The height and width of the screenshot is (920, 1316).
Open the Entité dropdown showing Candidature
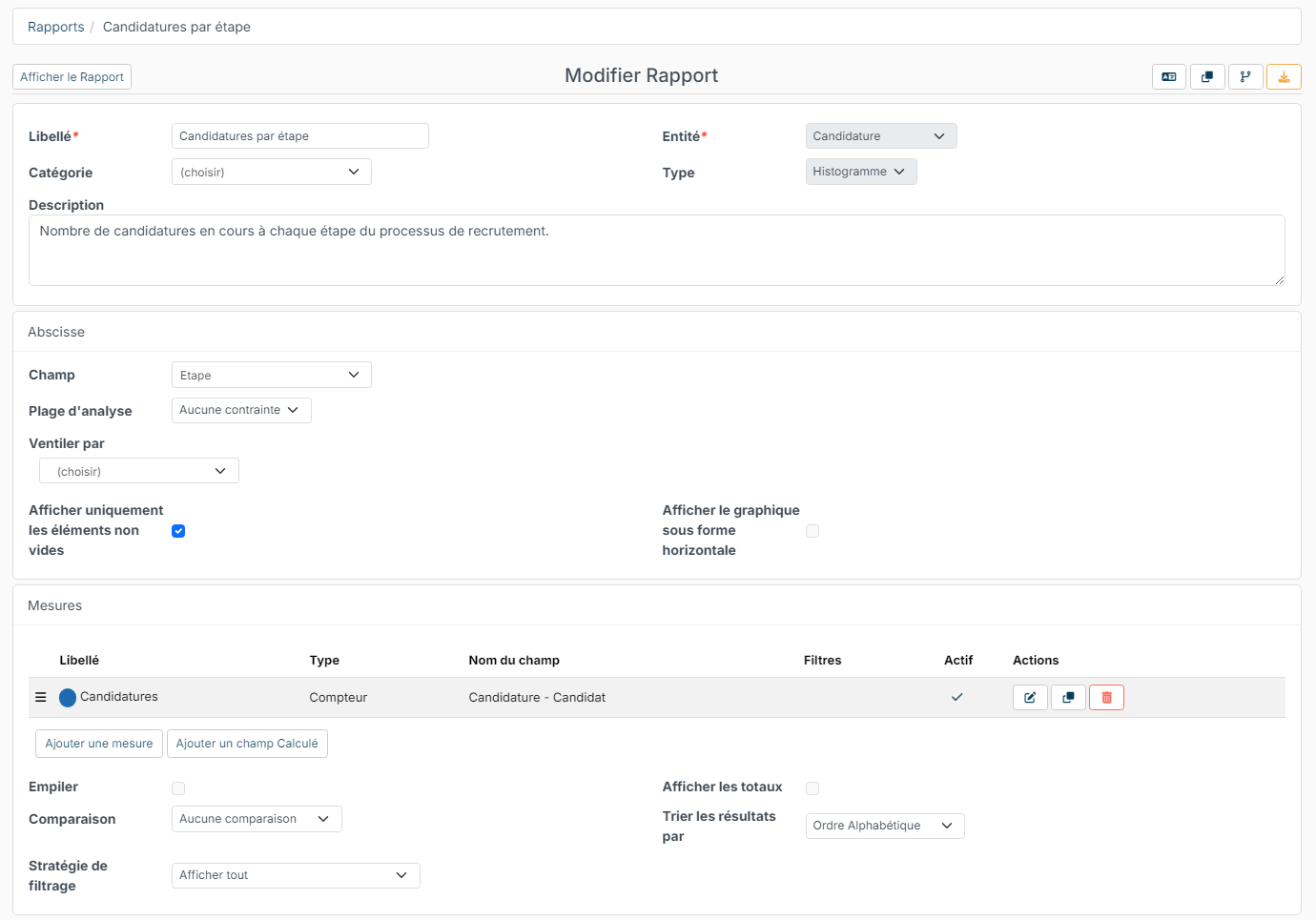[881, 136]
